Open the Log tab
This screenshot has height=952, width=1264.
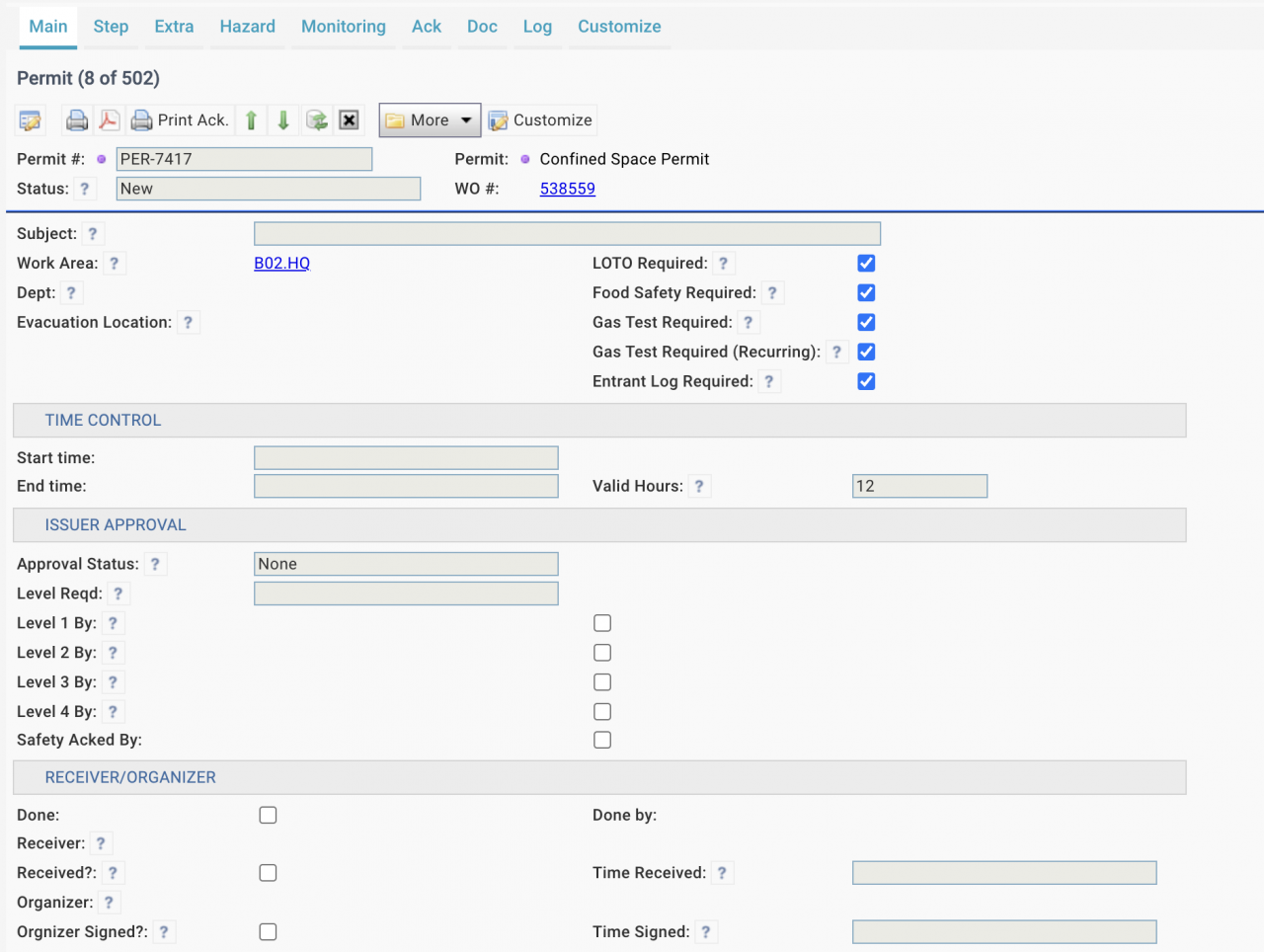[x=537, y=27]
